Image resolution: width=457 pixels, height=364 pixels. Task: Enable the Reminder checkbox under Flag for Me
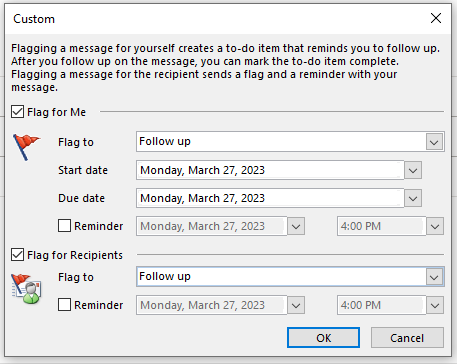click(64, 226)
